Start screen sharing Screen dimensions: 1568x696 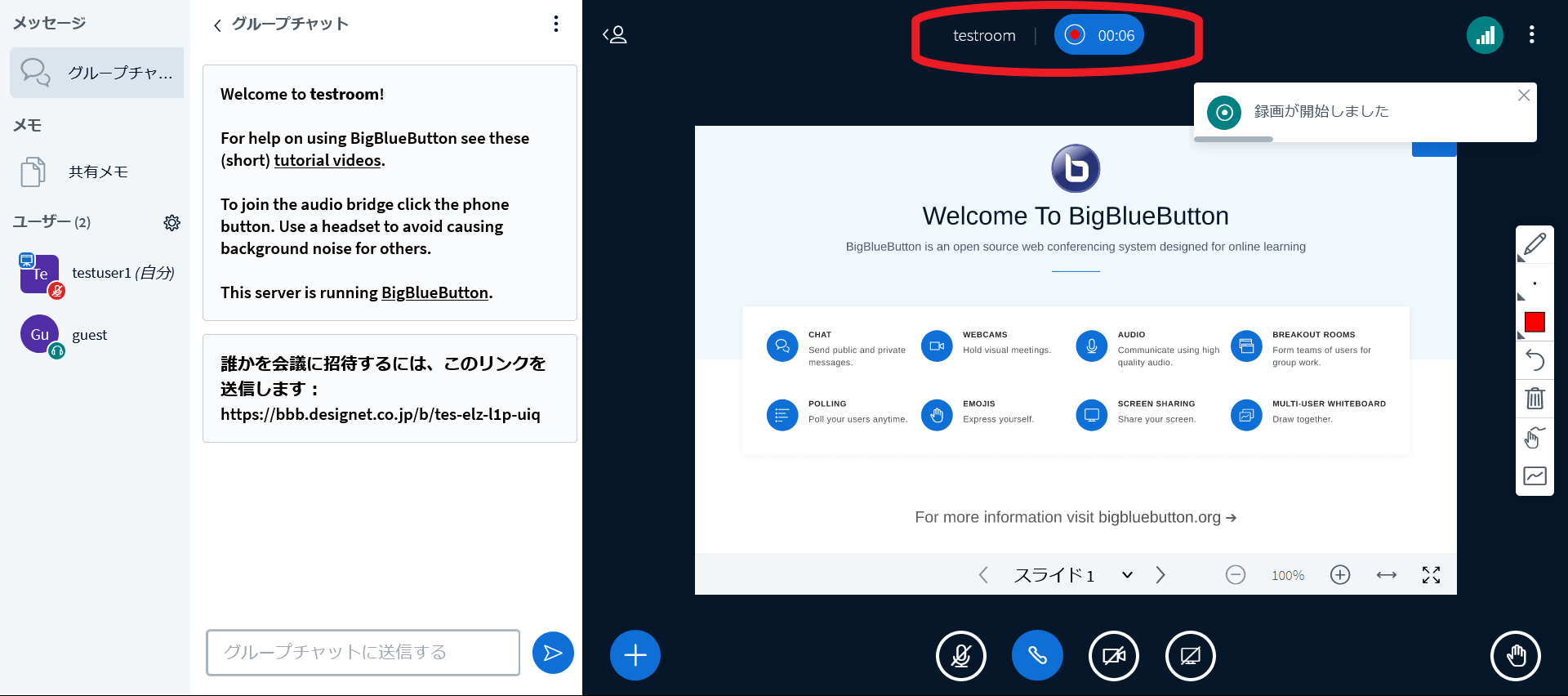(x=1191, y=655)
